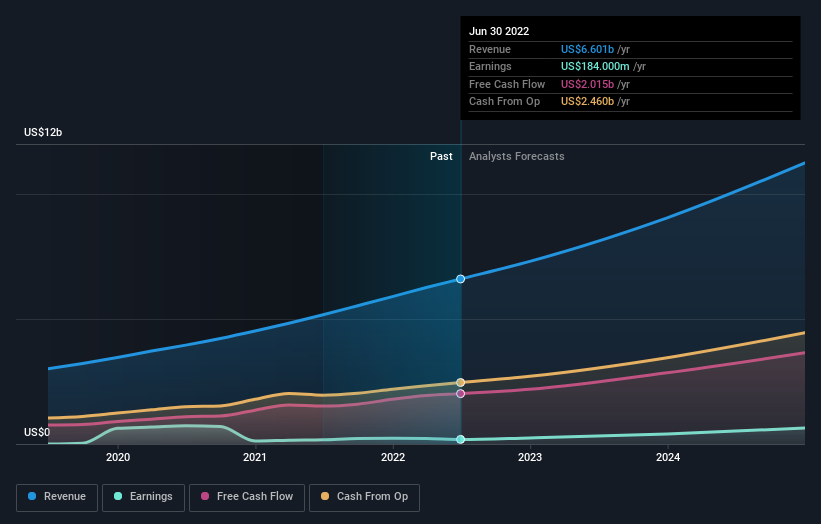Click the blue Revenue data point marker
Screen dimensions: 821x524
(460, 279)
